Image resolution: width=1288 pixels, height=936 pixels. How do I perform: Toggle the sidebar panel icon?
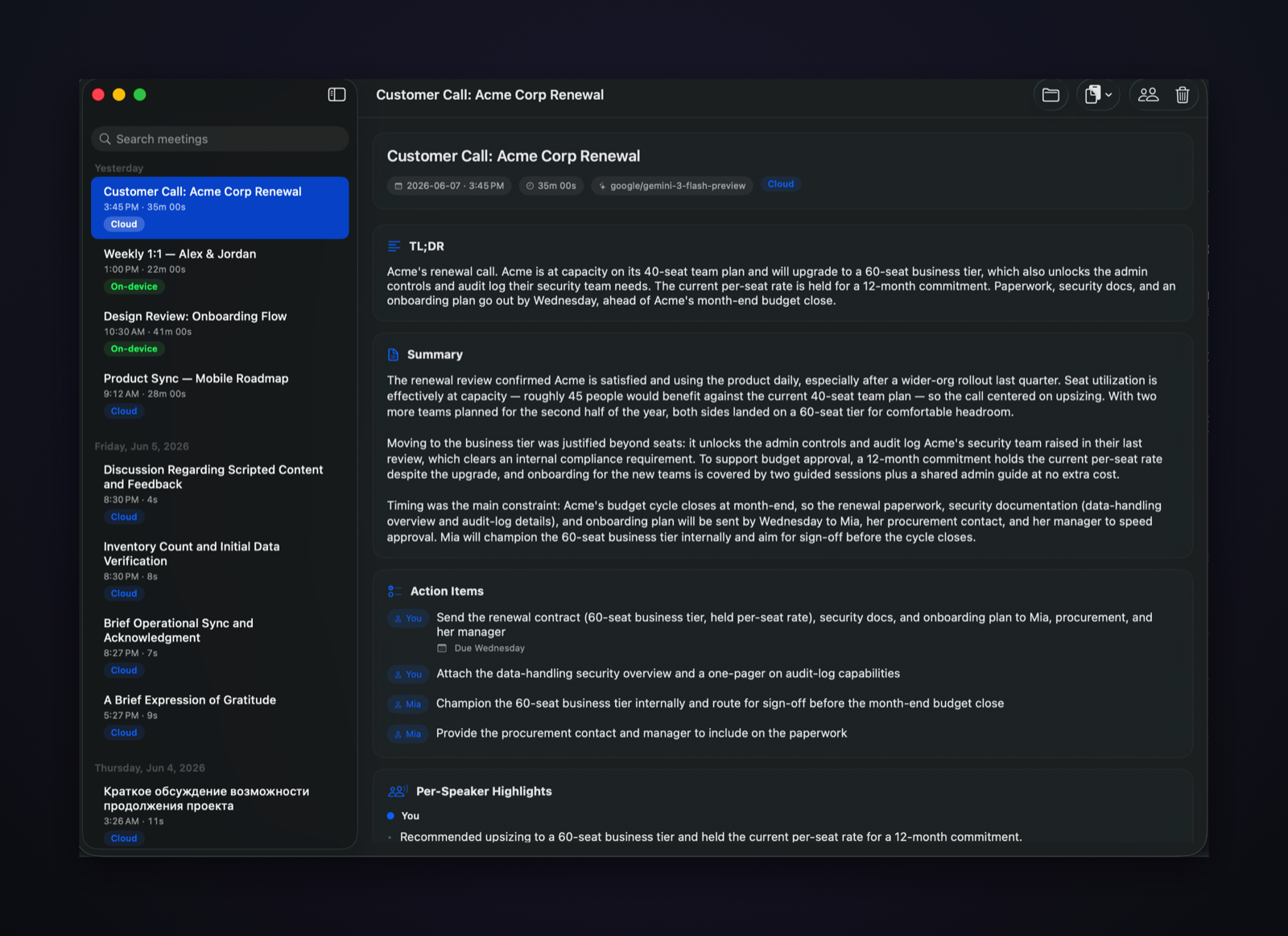coord(336,95)
